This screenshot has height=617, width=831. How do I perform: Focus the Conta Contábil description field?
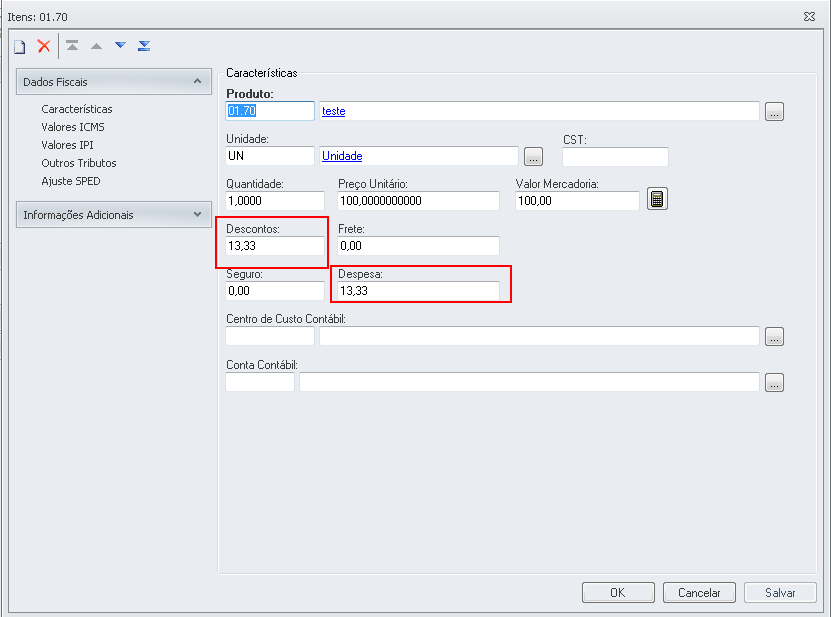click(529, 382)
